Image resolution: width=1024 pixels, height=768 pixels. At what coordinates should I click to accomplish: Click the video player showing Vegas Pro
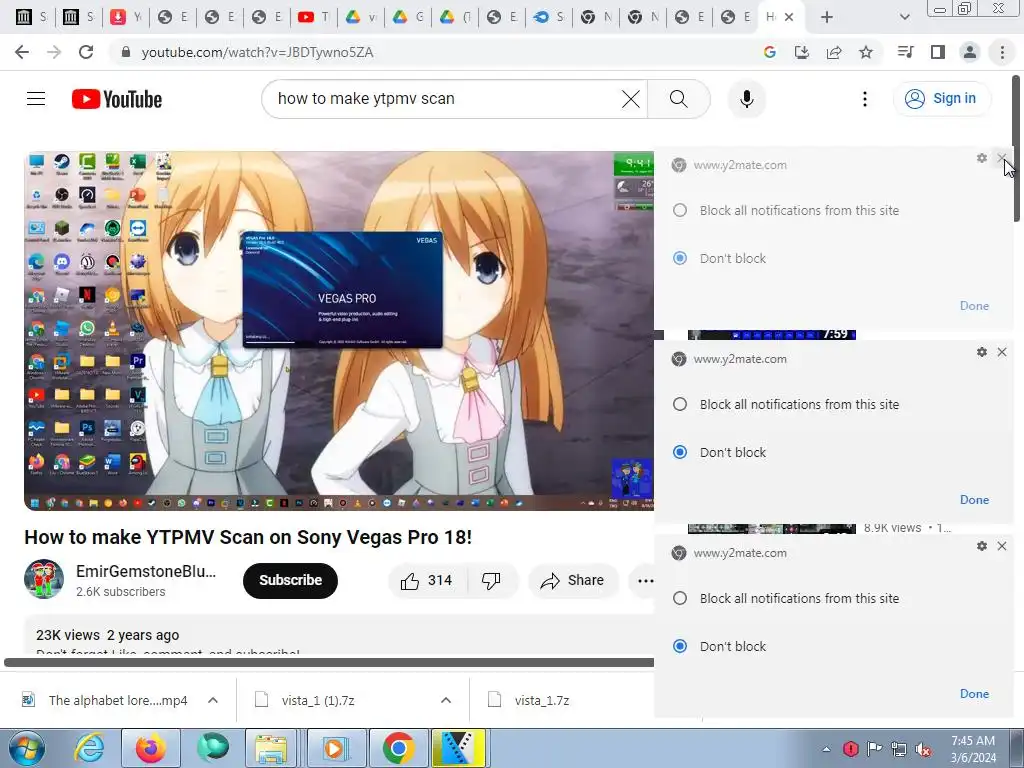(339, 331)
